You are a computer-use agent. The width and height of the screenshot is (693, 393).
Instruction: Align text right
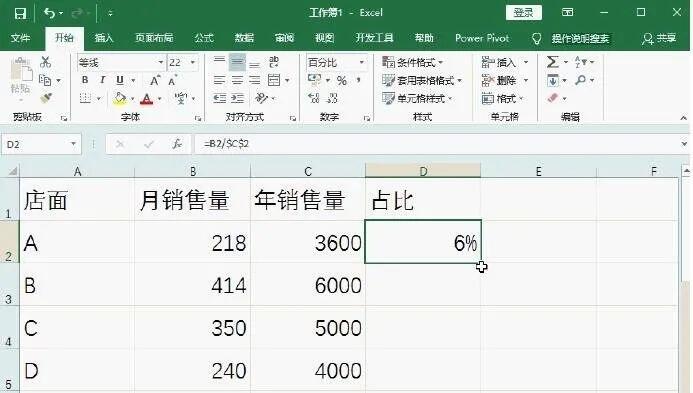[x=255, y=80]
